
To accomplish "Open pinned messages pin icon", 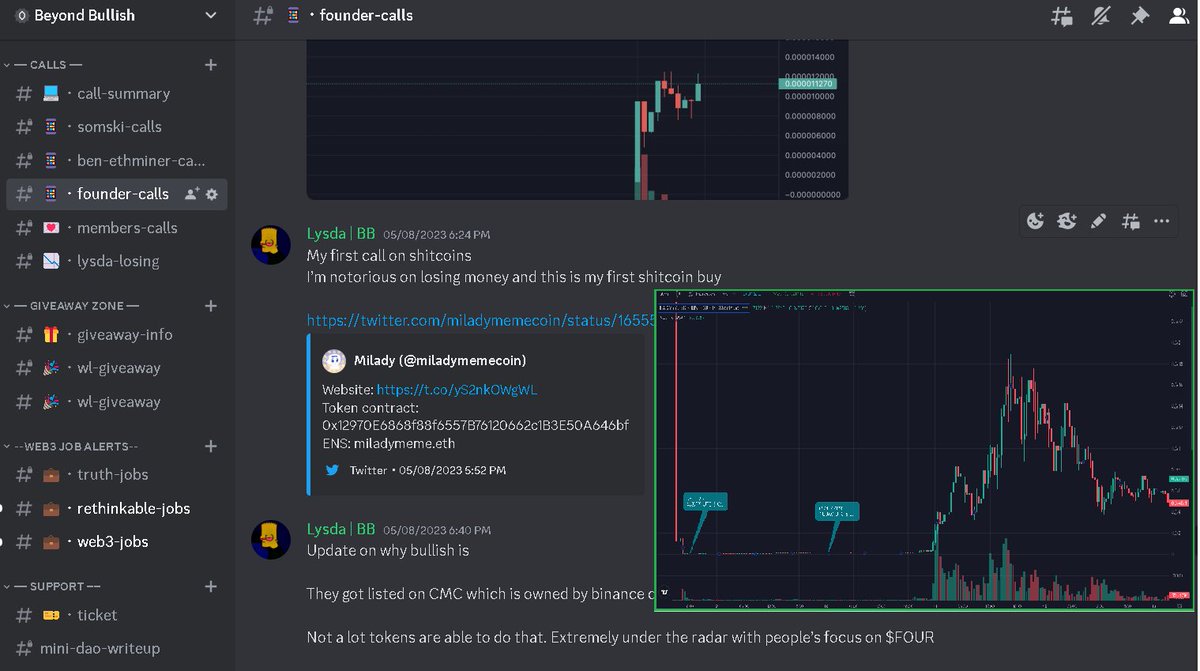I will [1139, 16].
